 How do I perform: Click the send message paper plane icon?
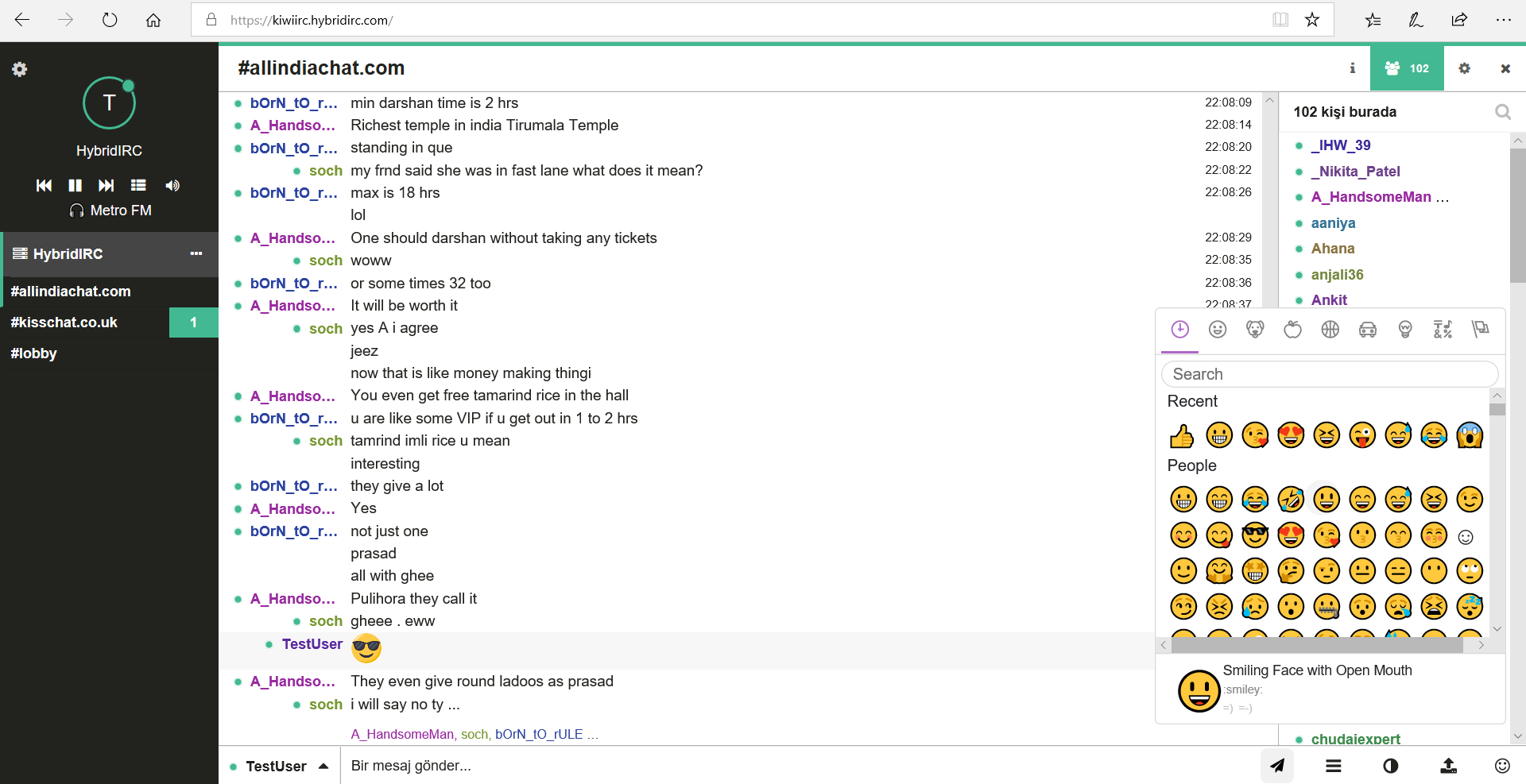tap(1277, 766)
